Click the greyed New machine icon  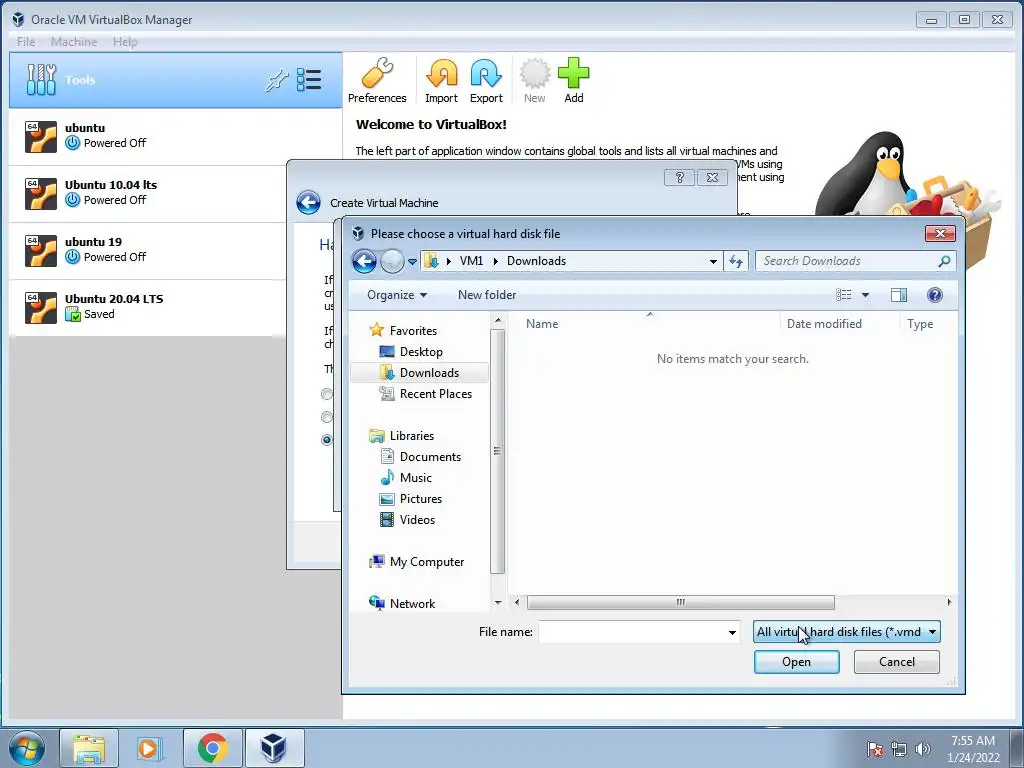(x=534, y=80)
